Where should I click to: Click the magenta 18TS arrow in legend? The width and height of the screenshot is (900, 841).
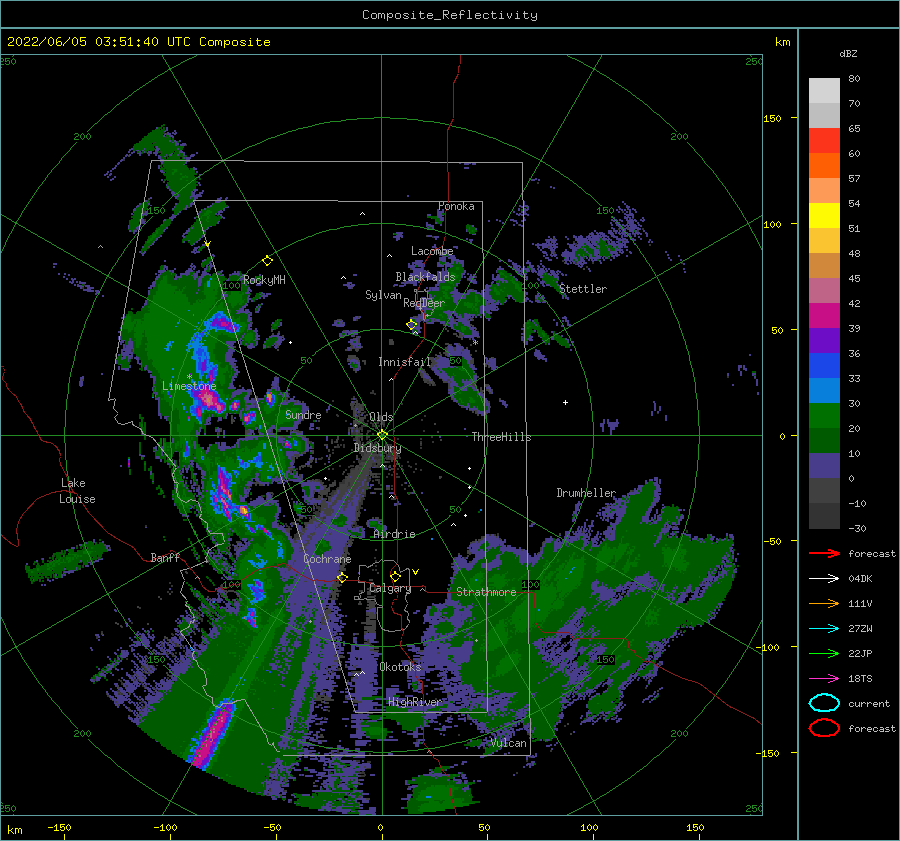point(824,678)
